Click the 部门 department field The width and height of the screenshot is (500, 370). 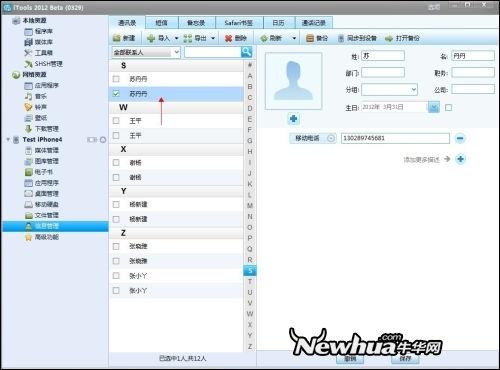pyautogui.click(x=383, y=72)
